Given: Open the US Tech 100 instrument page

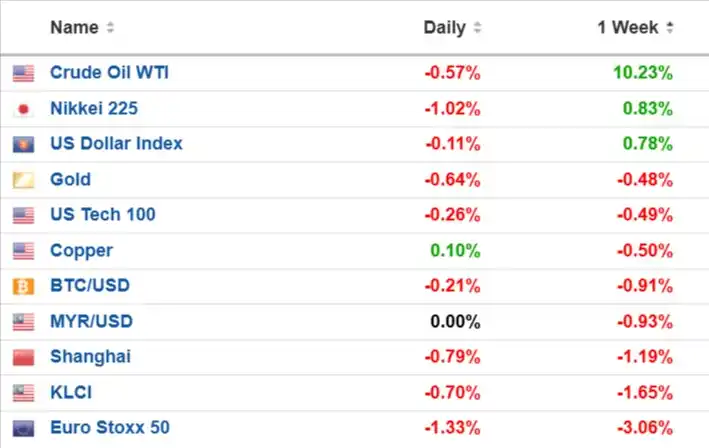Looking at the screenshot, I should point(103,214).
